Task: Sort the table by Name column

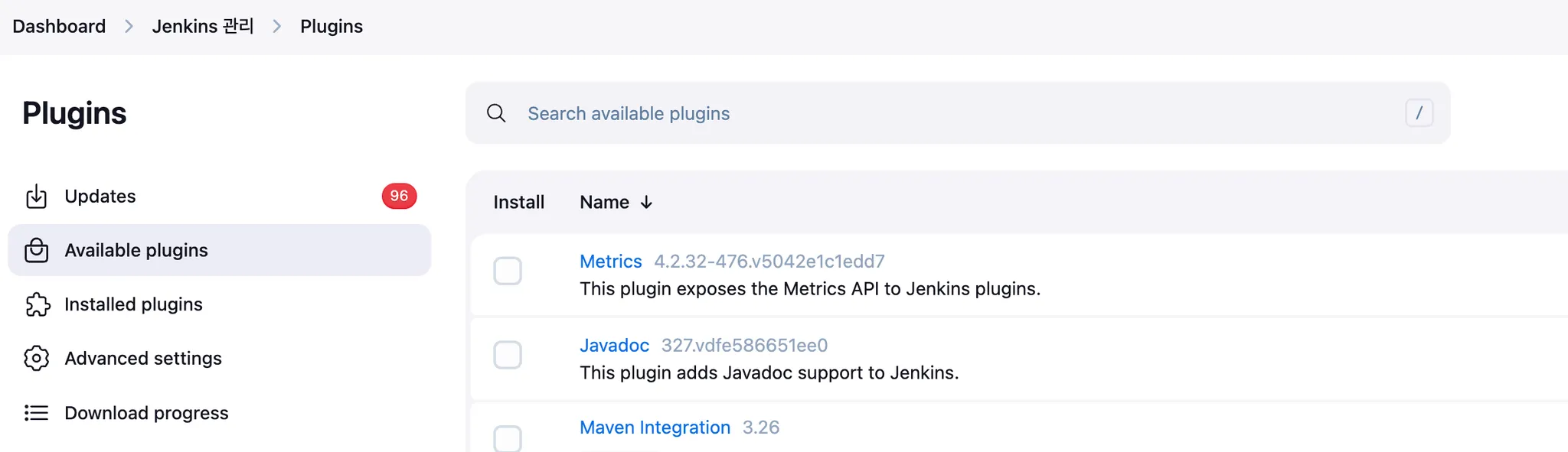Action: click(x=616, y=202)
